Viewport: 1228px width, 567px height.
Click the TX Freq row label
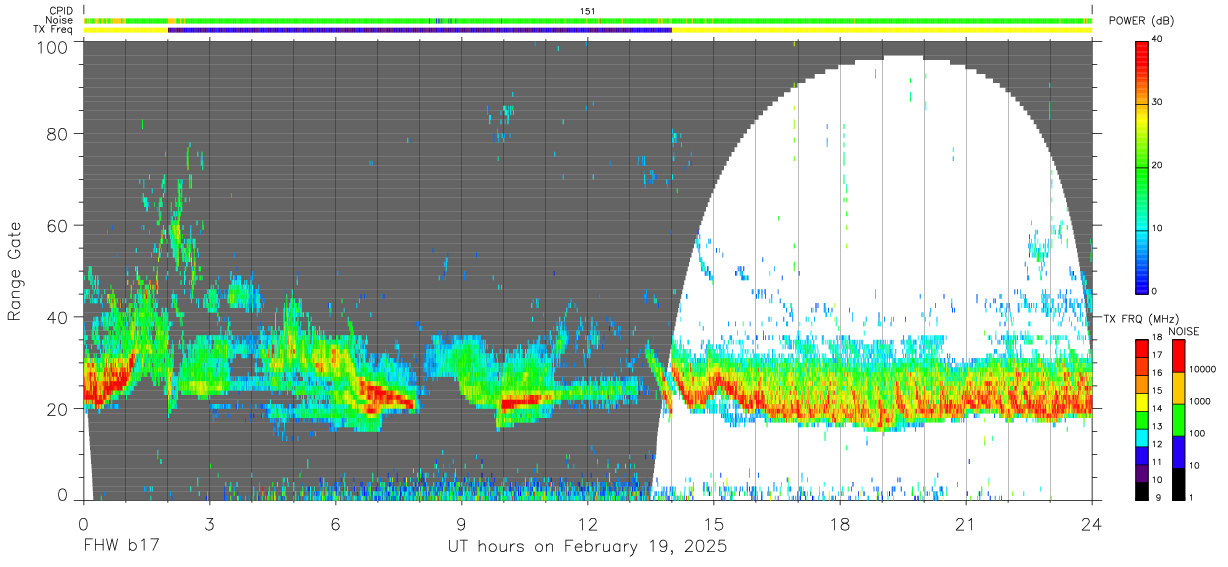pyautogui.click(x=53, y=30)
